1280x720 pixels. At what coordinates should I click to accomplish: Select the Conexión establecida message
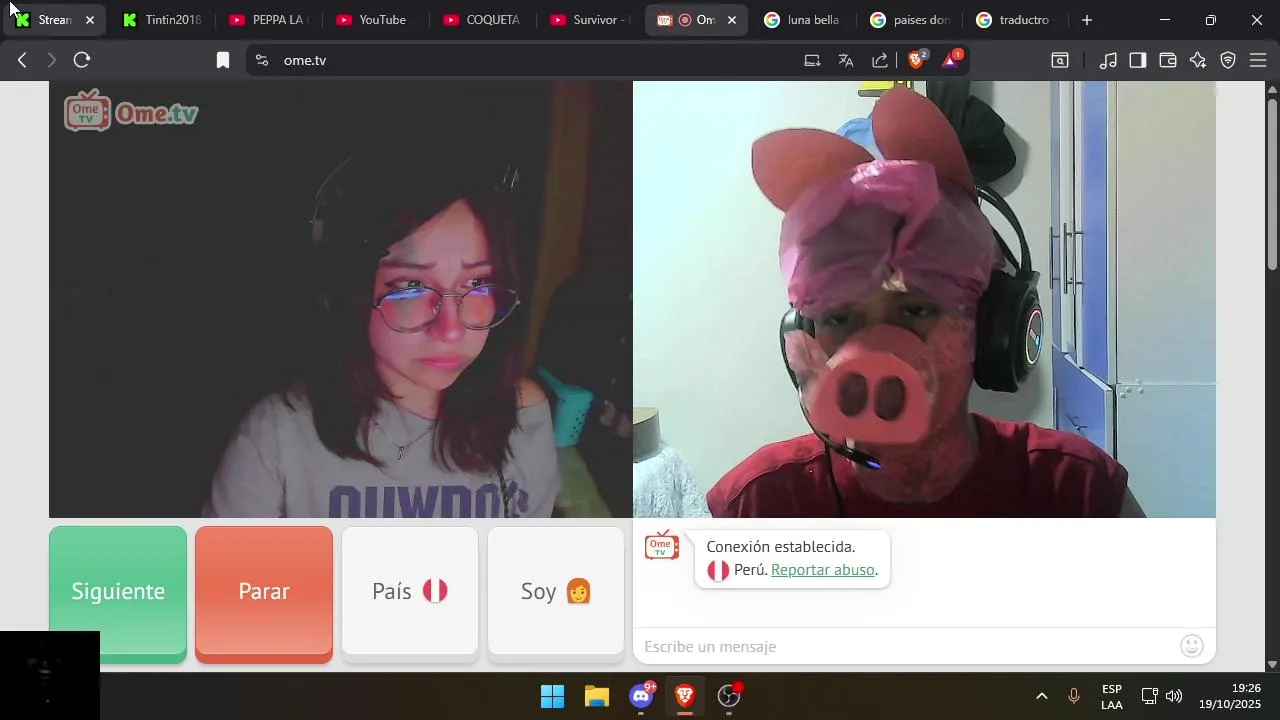781,547
